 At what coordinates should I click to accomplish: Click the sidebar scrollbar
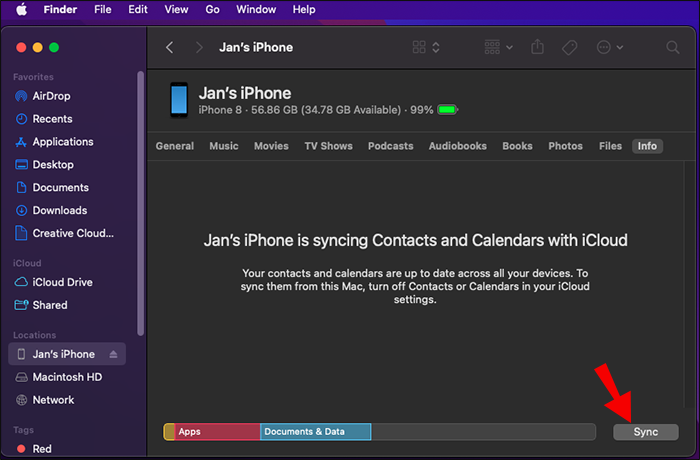(x=141, y=203)
